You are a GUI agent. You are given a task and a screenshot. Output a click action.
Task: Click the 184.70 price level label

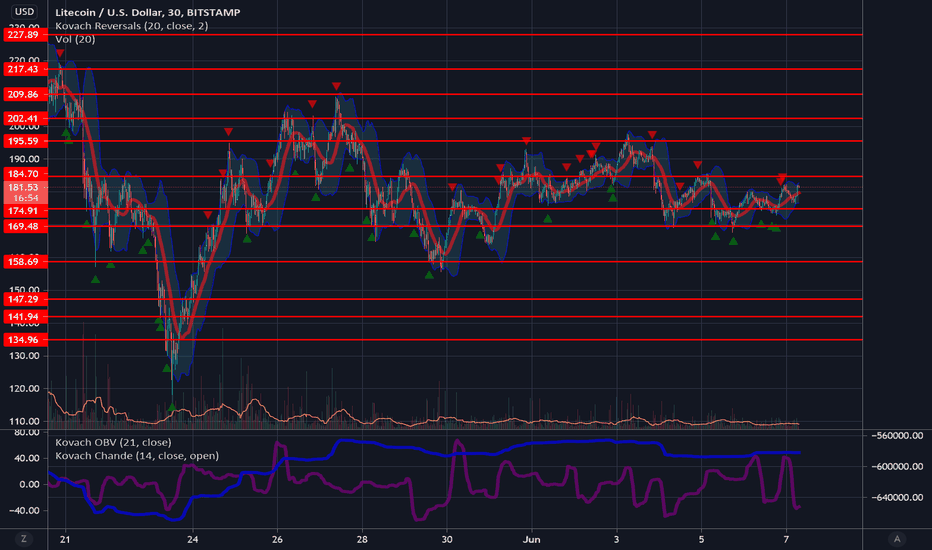coord(25,174)
